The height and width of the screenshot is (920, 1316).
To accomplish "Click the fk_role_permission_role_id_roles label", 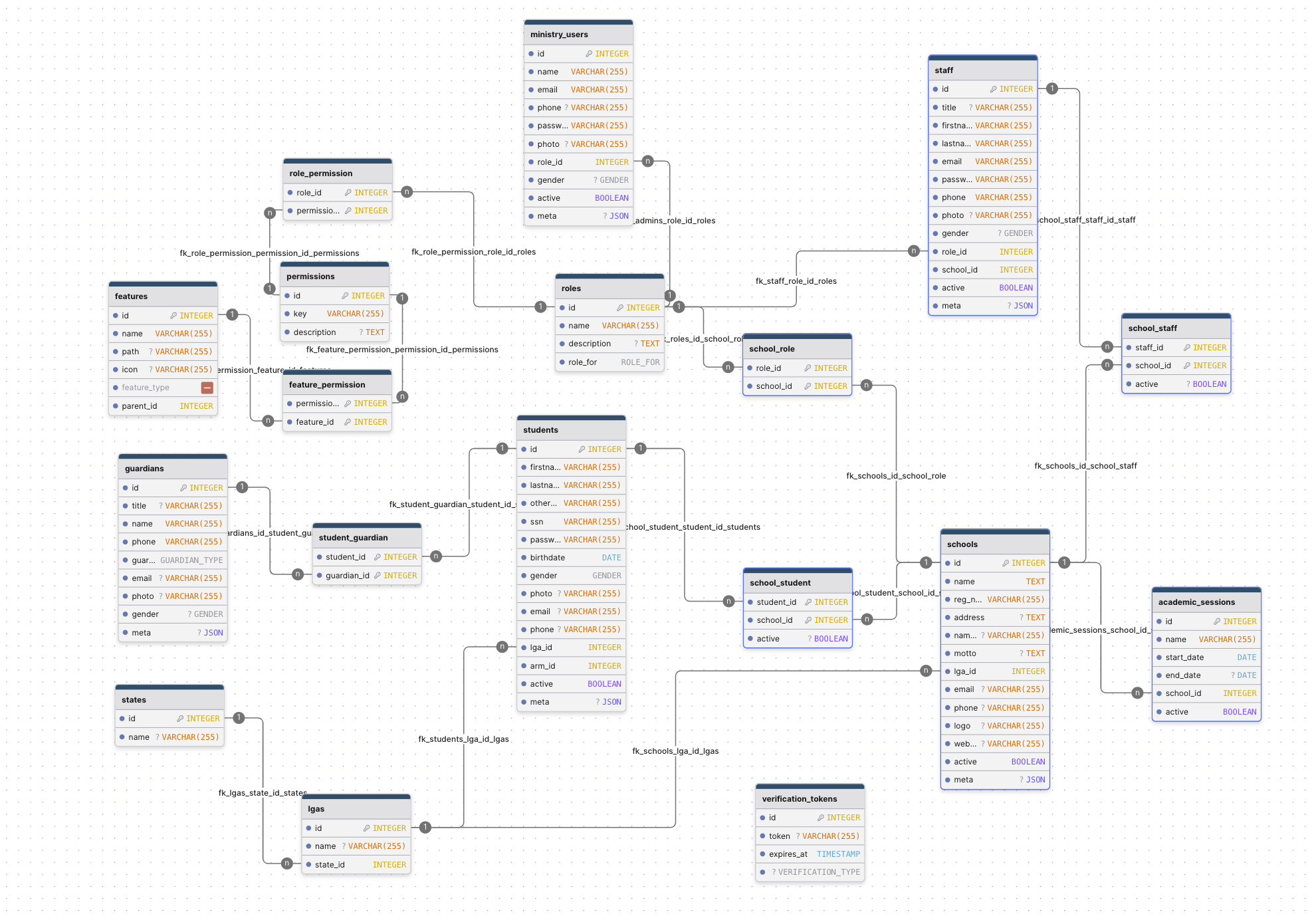I will tap(473, 252).
